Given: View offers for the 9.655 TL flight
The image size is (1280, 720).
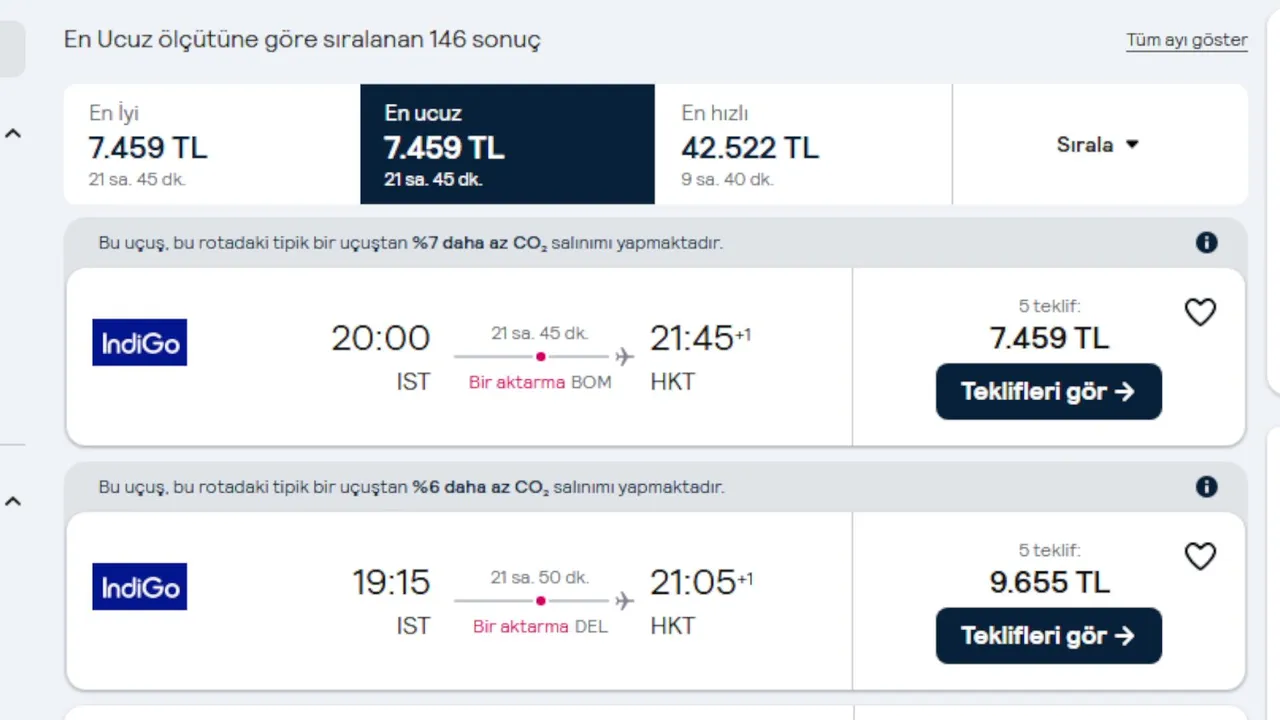Looking at the screenshot, I should [1048, 636].
